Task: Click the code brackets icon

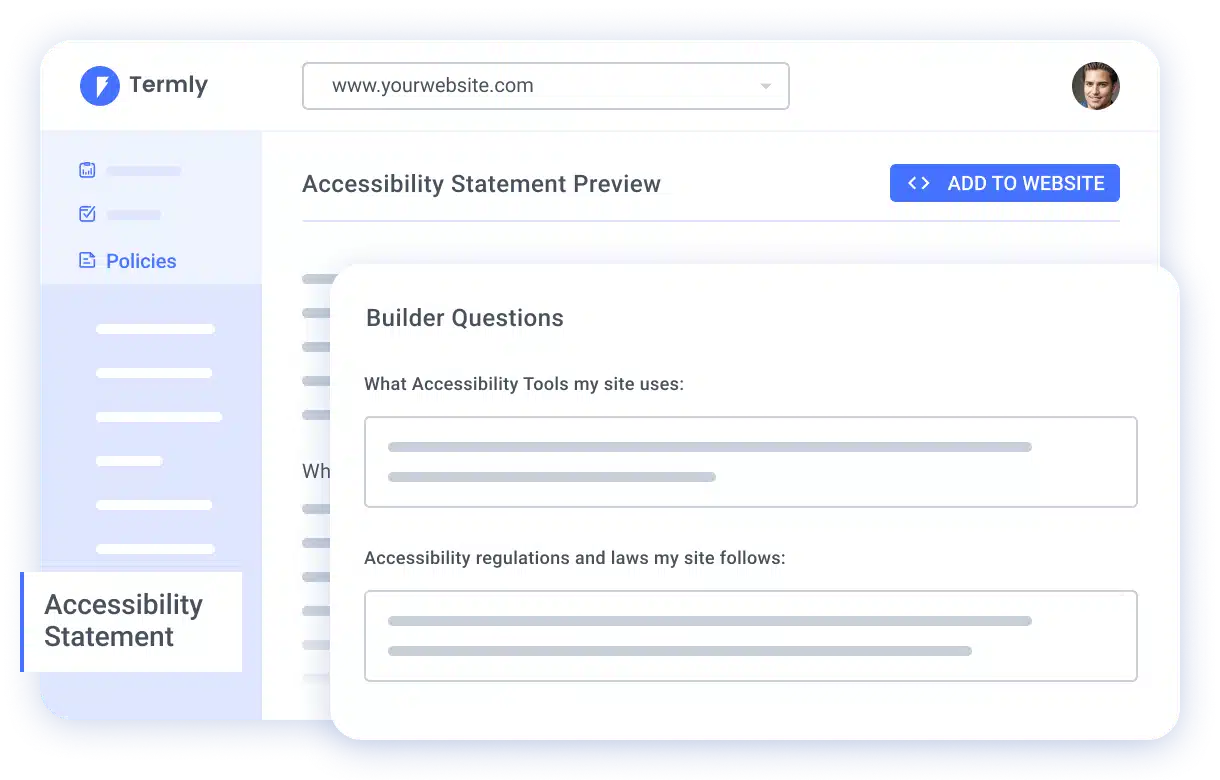Action: point(918,183)
